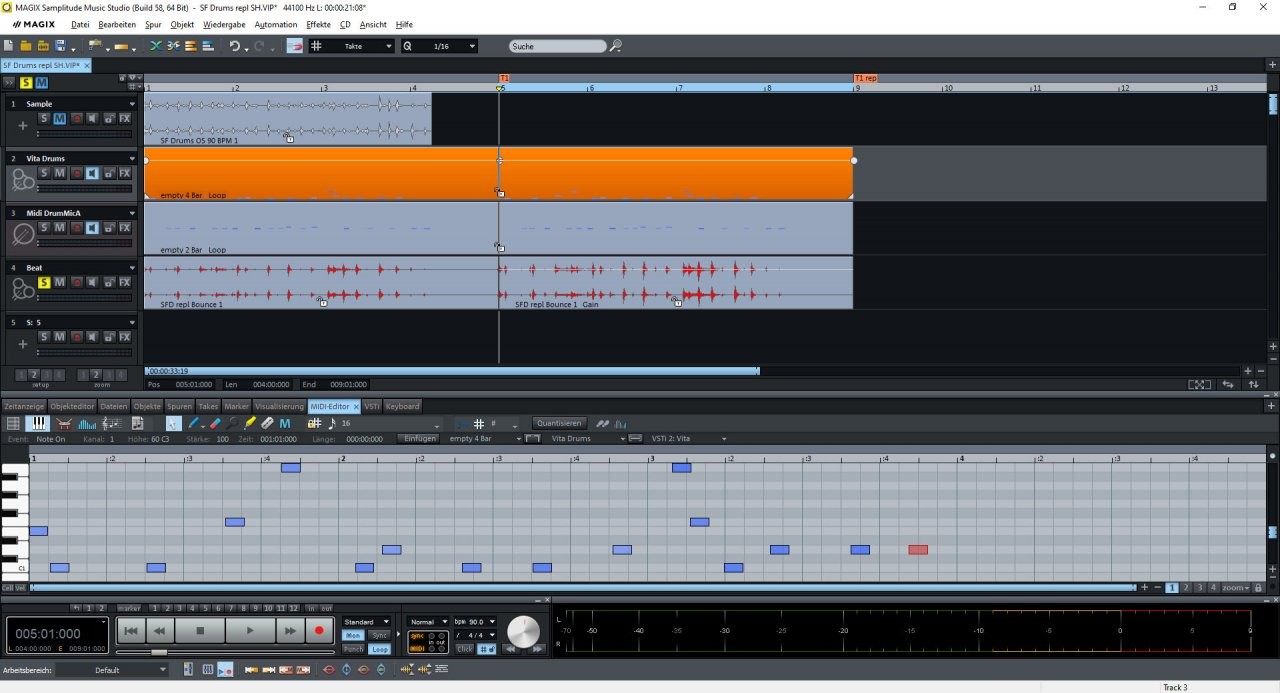Open the Vita Drums track selector in MIDI editor
The width and height of the screenshot is (1280, 693).
(588, 438)
